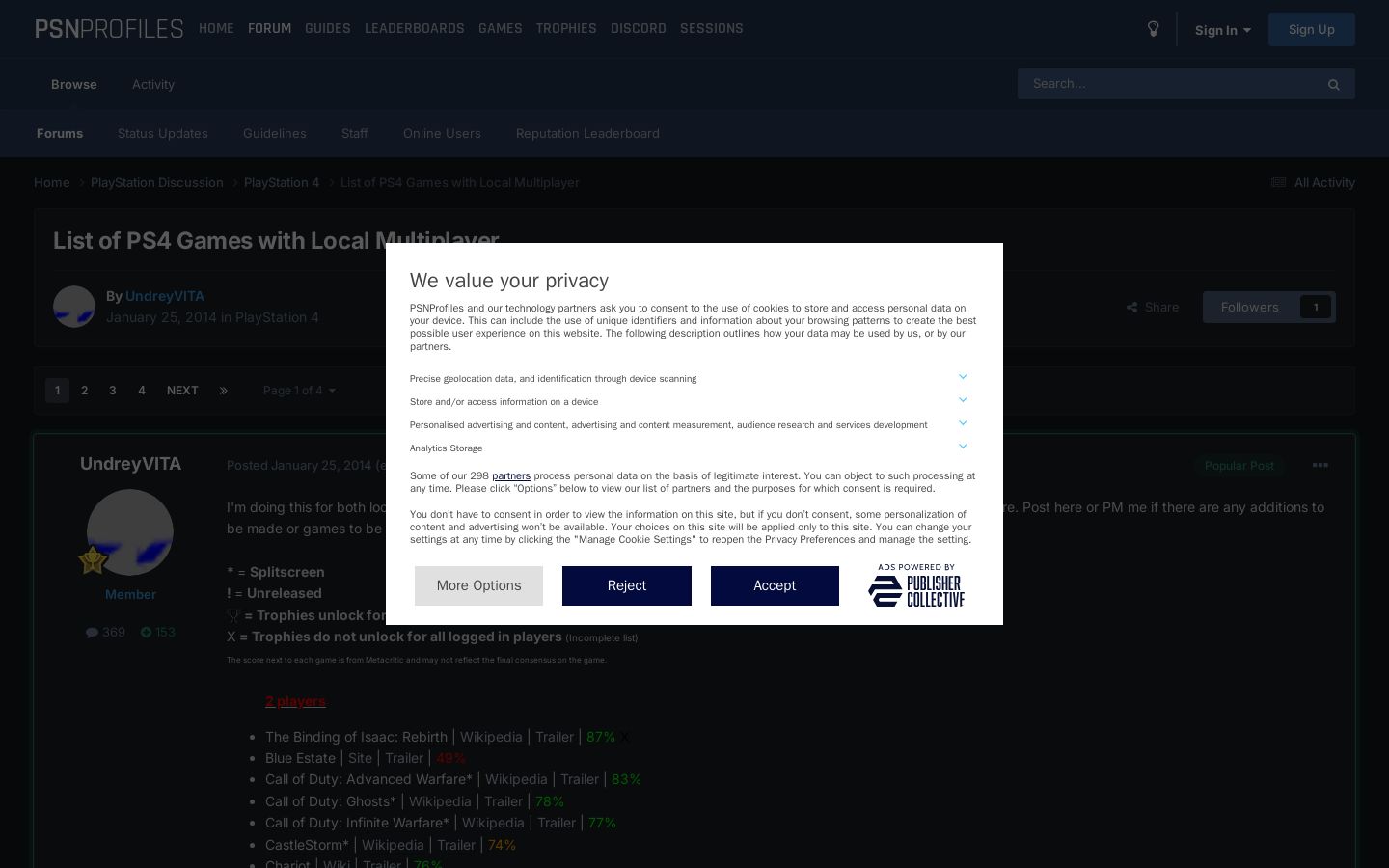Open UndreyVITA author link in header
Viewport: 1389px width, 868px height.
coord(165,296)
